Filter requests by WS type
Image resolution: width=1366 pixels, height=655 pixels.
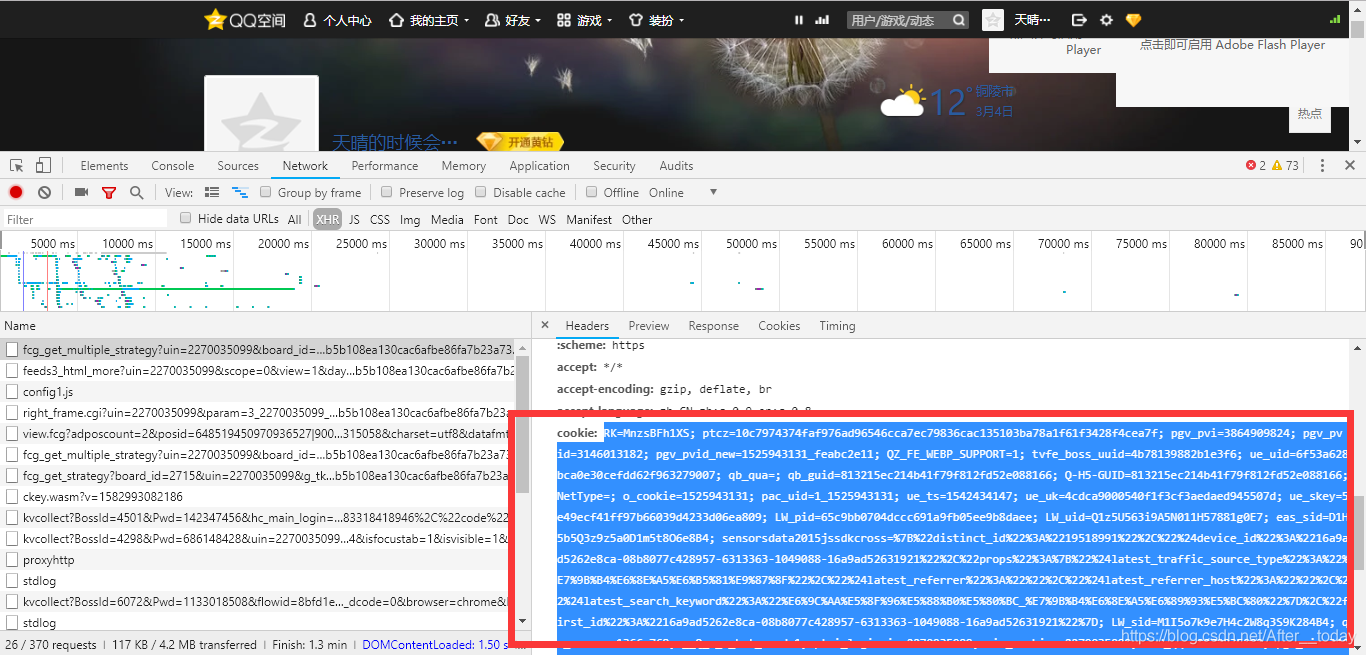tap(547, 219)
